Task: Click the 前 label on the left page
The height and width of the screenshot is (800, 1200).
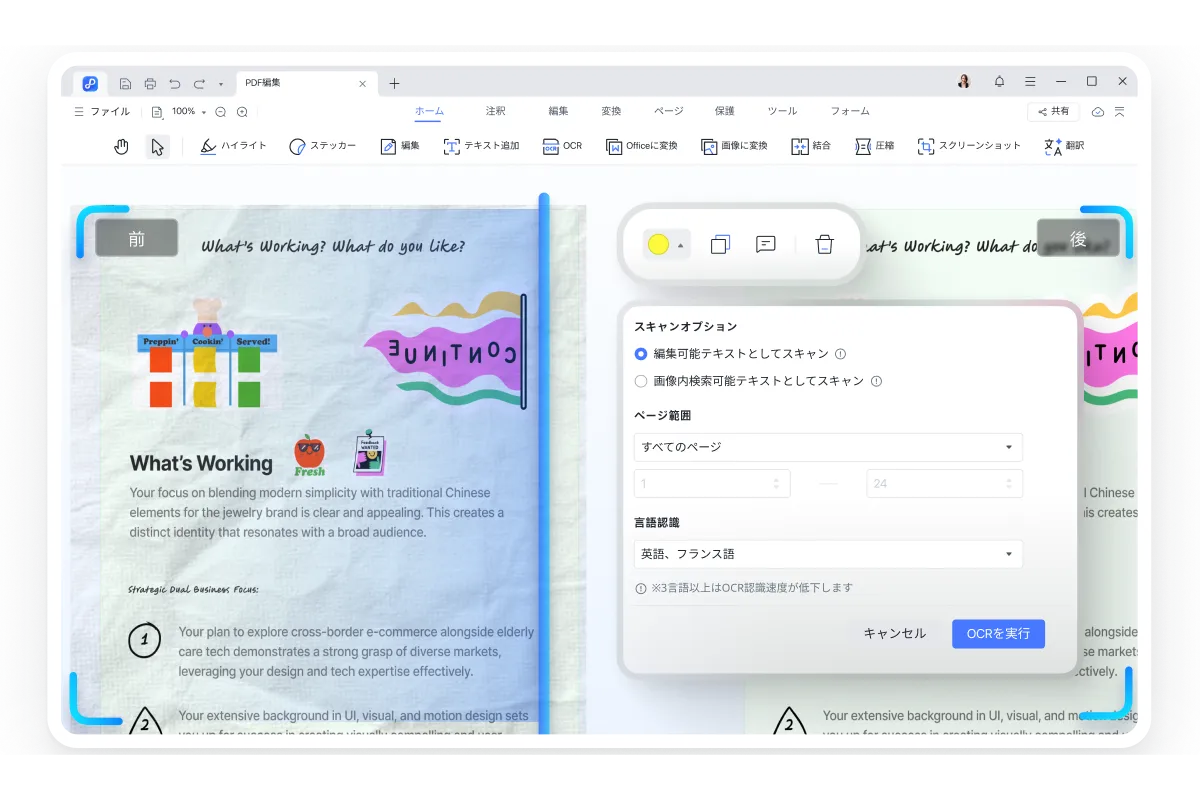Action: pyautogui.click(x=137, y=238)
